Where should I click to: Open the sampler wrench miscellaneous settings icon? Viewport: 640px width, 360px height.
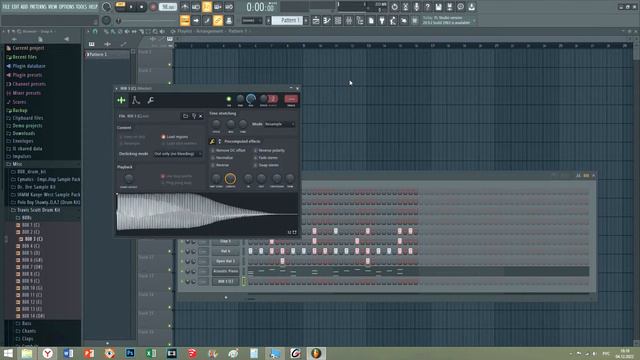(x=151, y=100)
